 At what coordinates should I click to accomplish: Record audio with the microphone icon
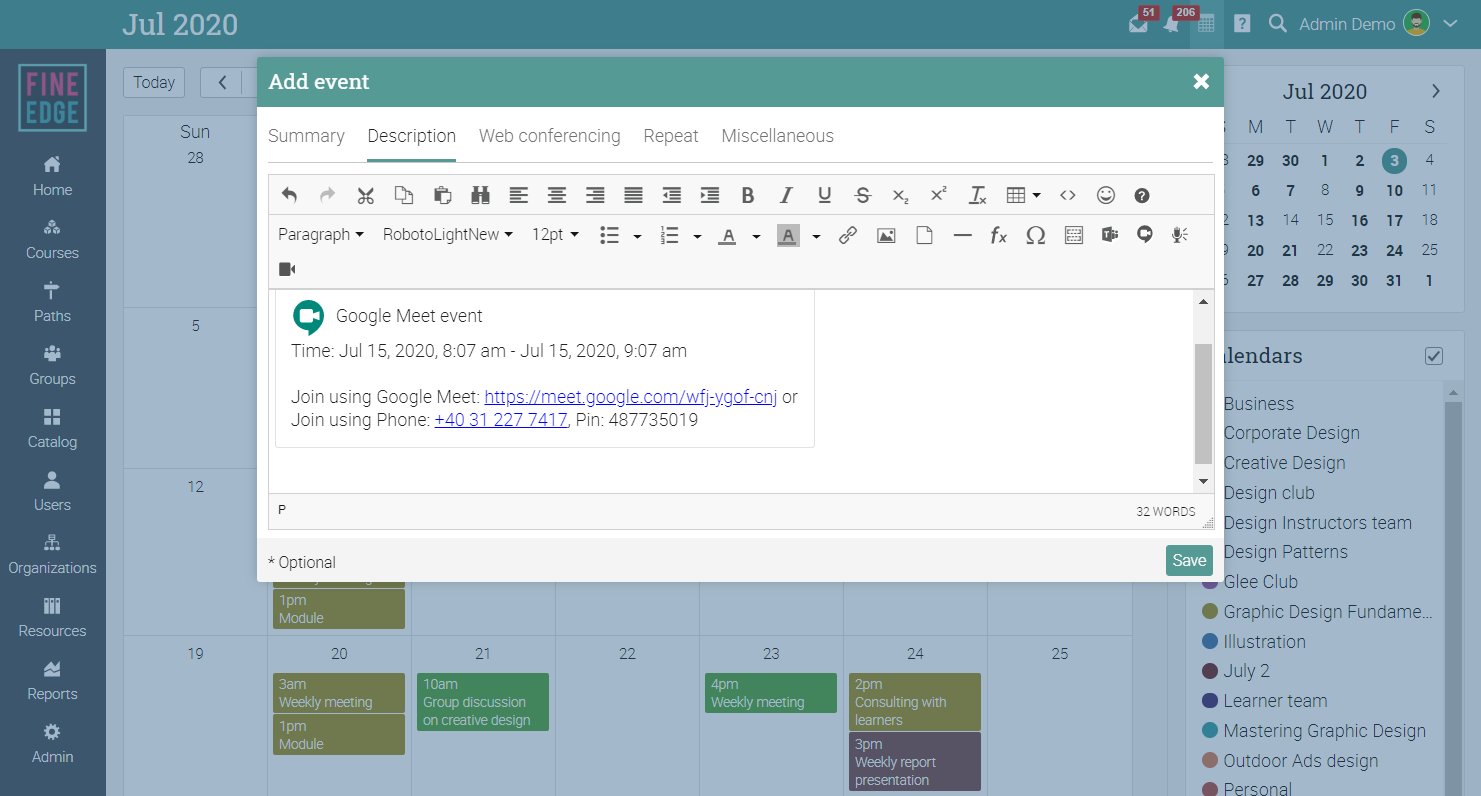pos(1181,235)
